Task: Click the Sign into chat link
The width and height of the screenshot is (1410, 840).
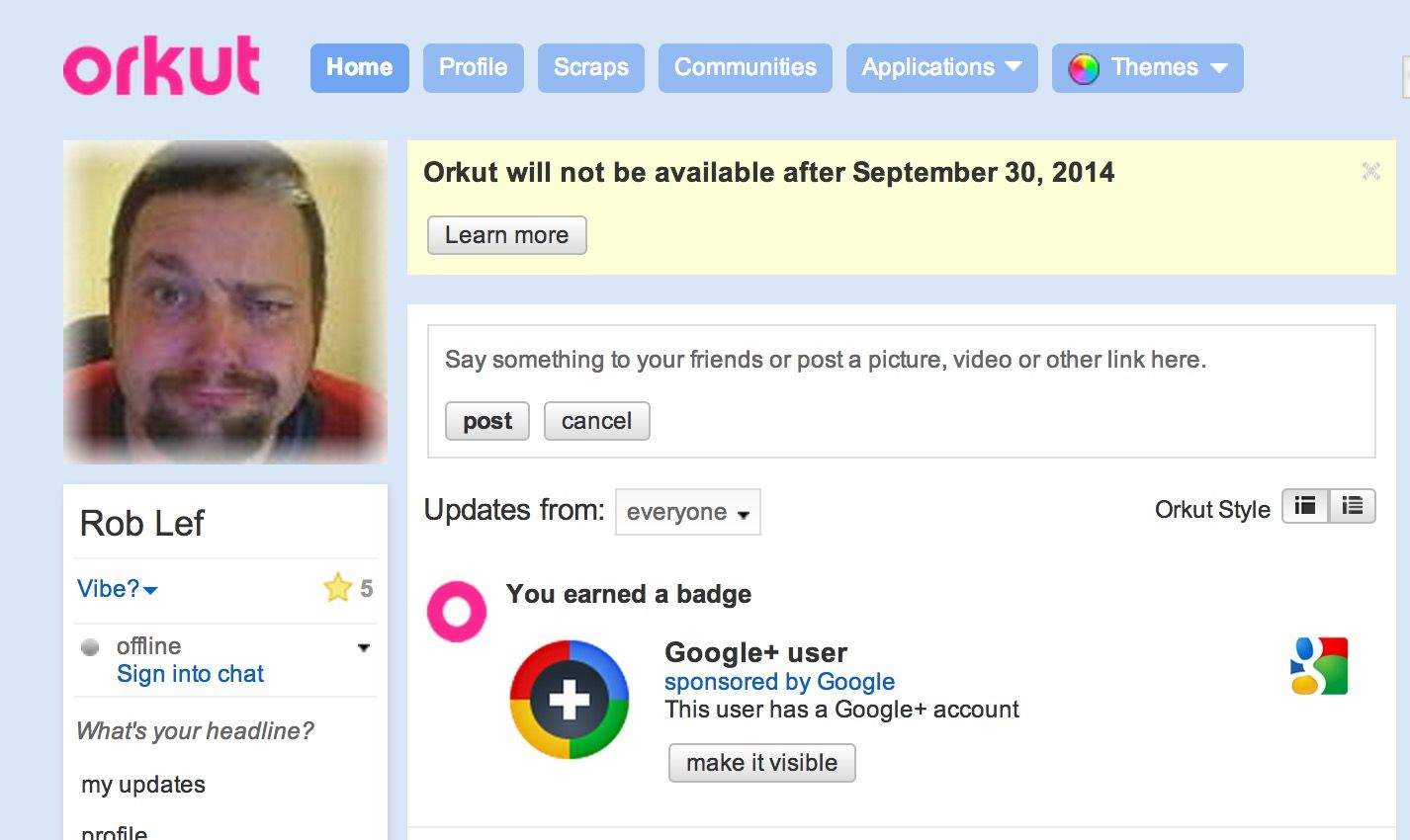Action: [190, 674]
